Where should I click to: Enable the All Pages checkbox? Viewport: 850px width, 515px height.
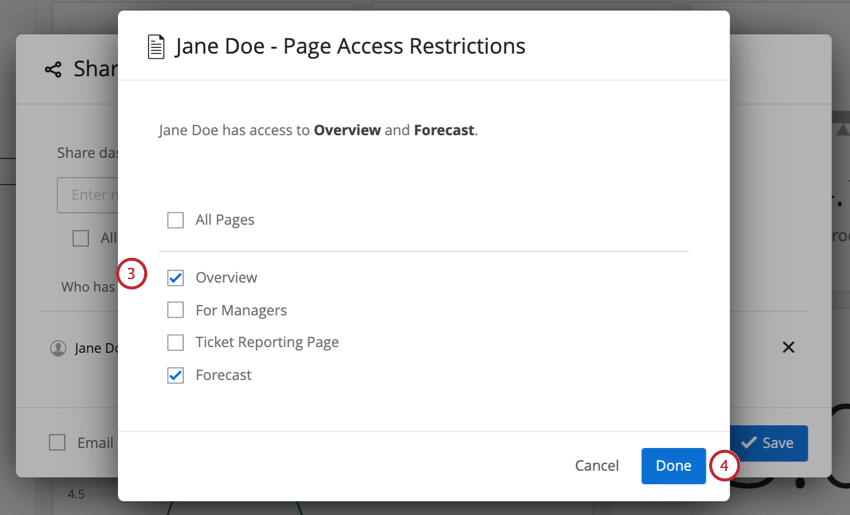176,220
